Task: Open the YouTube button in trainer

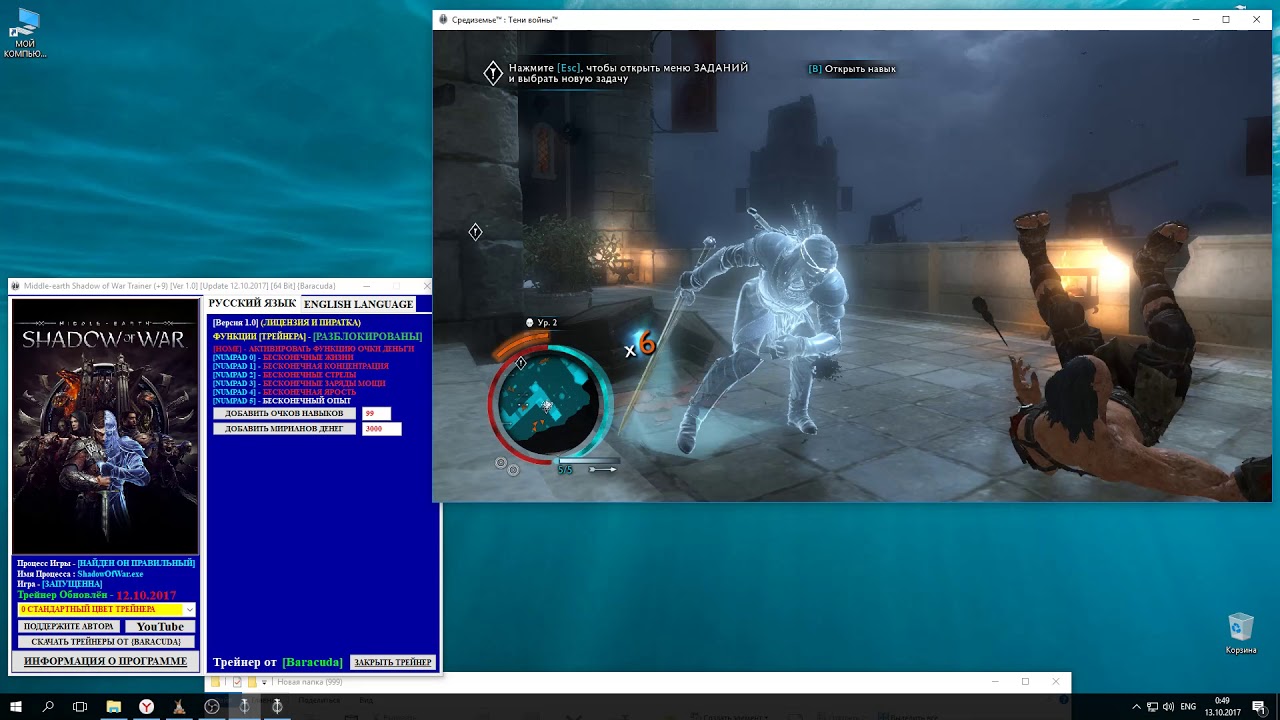Action: click(160, 626)
